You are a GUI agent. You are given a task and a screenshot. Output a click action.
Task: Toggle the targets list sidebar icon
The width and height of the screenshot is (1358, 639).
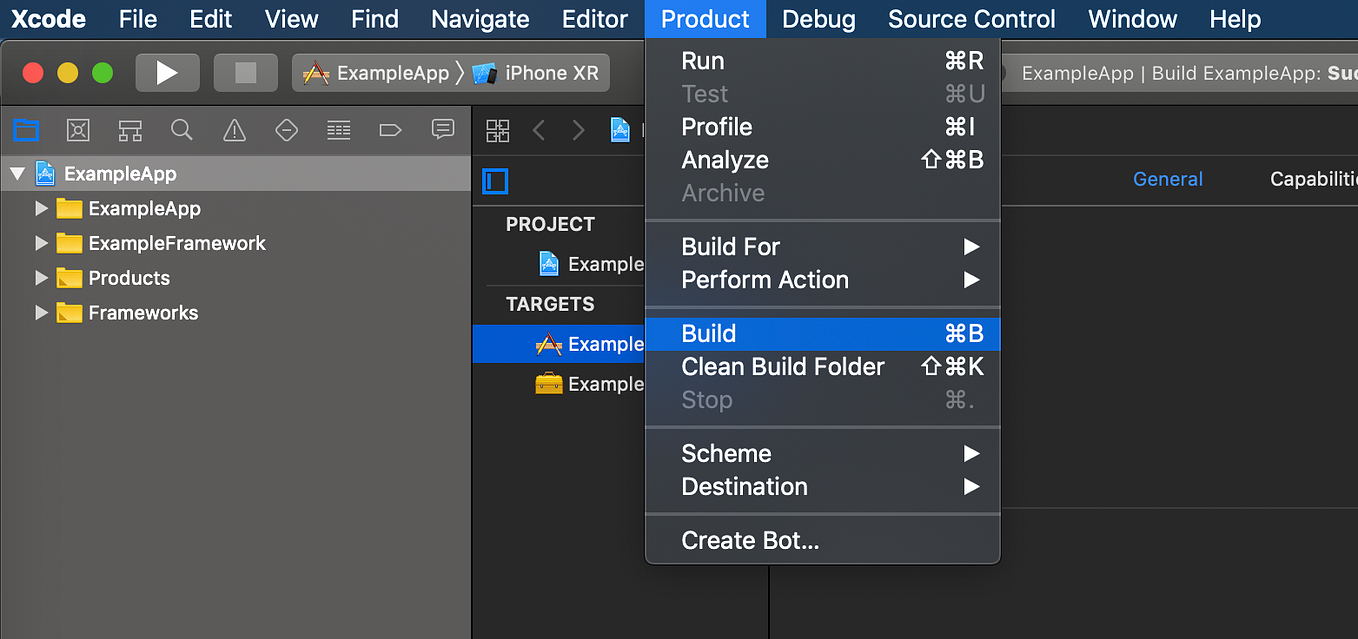(x=495, y=181)
